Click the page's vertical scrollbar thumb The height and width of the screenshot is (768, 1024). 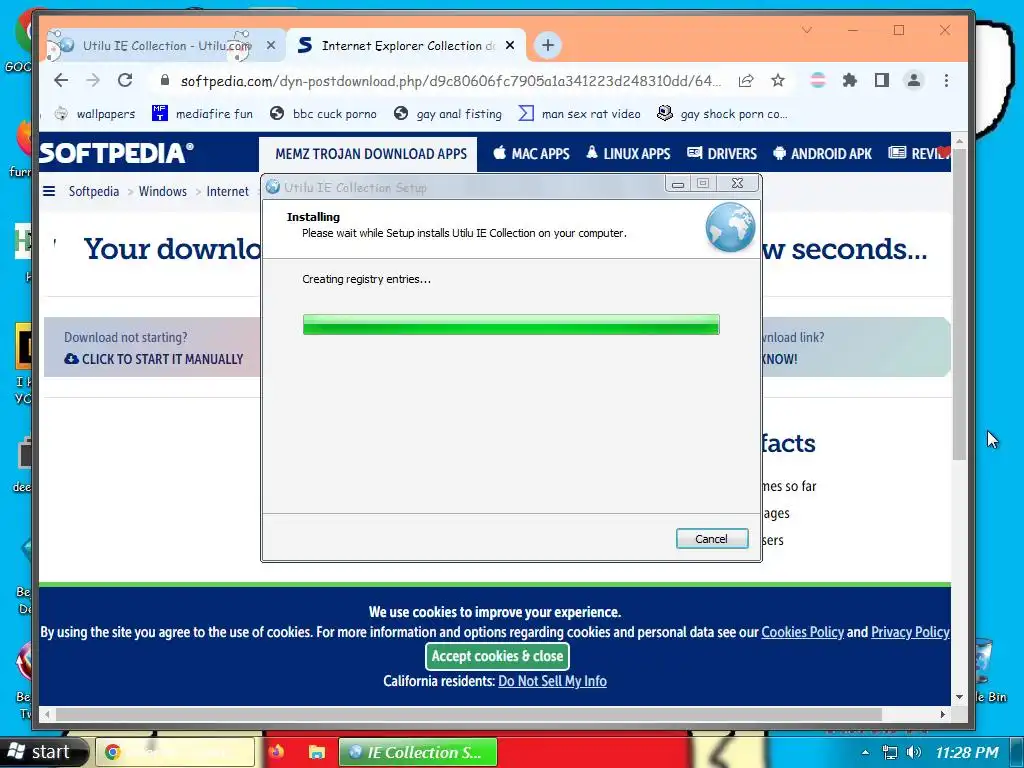[959, 304]
